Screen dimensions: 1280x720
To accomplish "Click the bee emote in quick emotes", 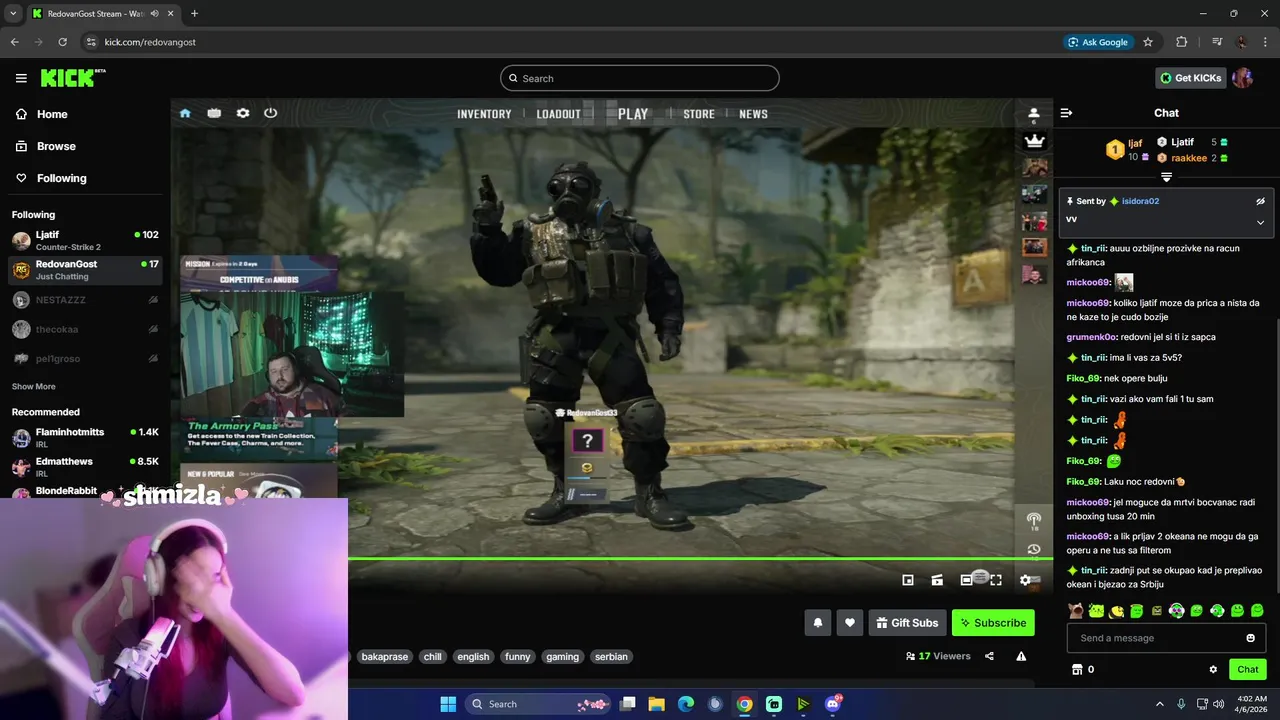I will pyautogui.click(x=1116, y=610).
